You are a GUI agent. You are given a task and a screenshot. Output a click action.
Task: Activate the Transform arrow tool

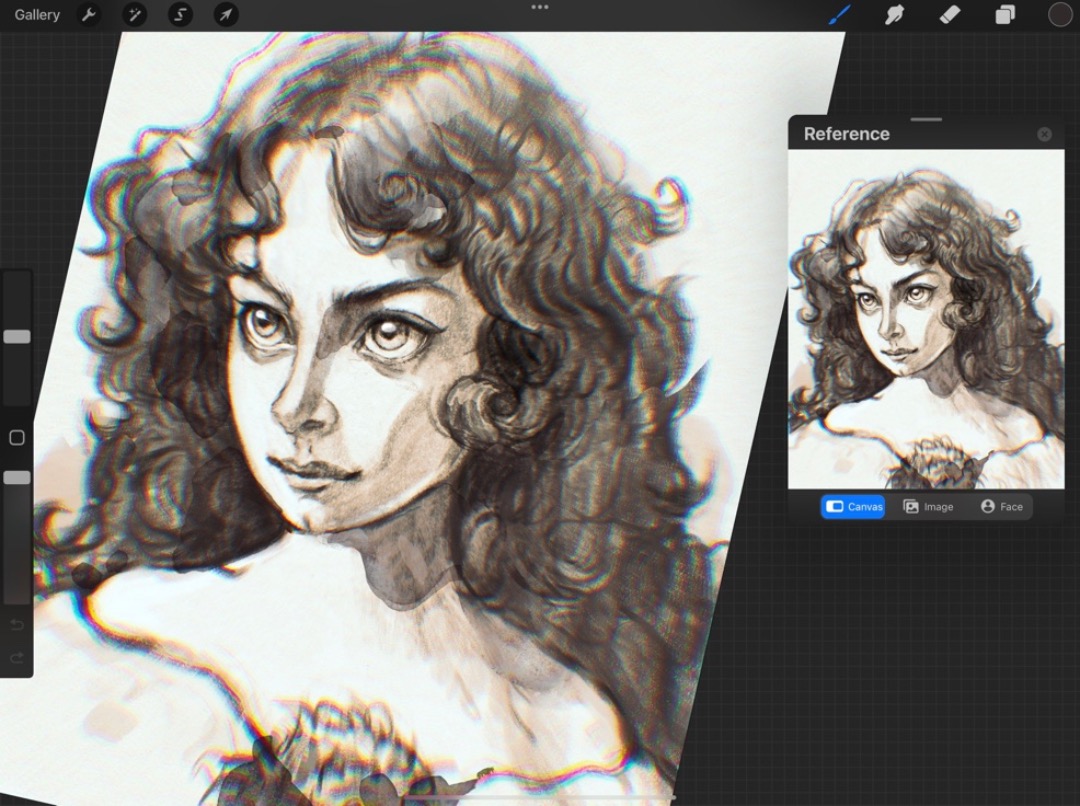[226, 14]
